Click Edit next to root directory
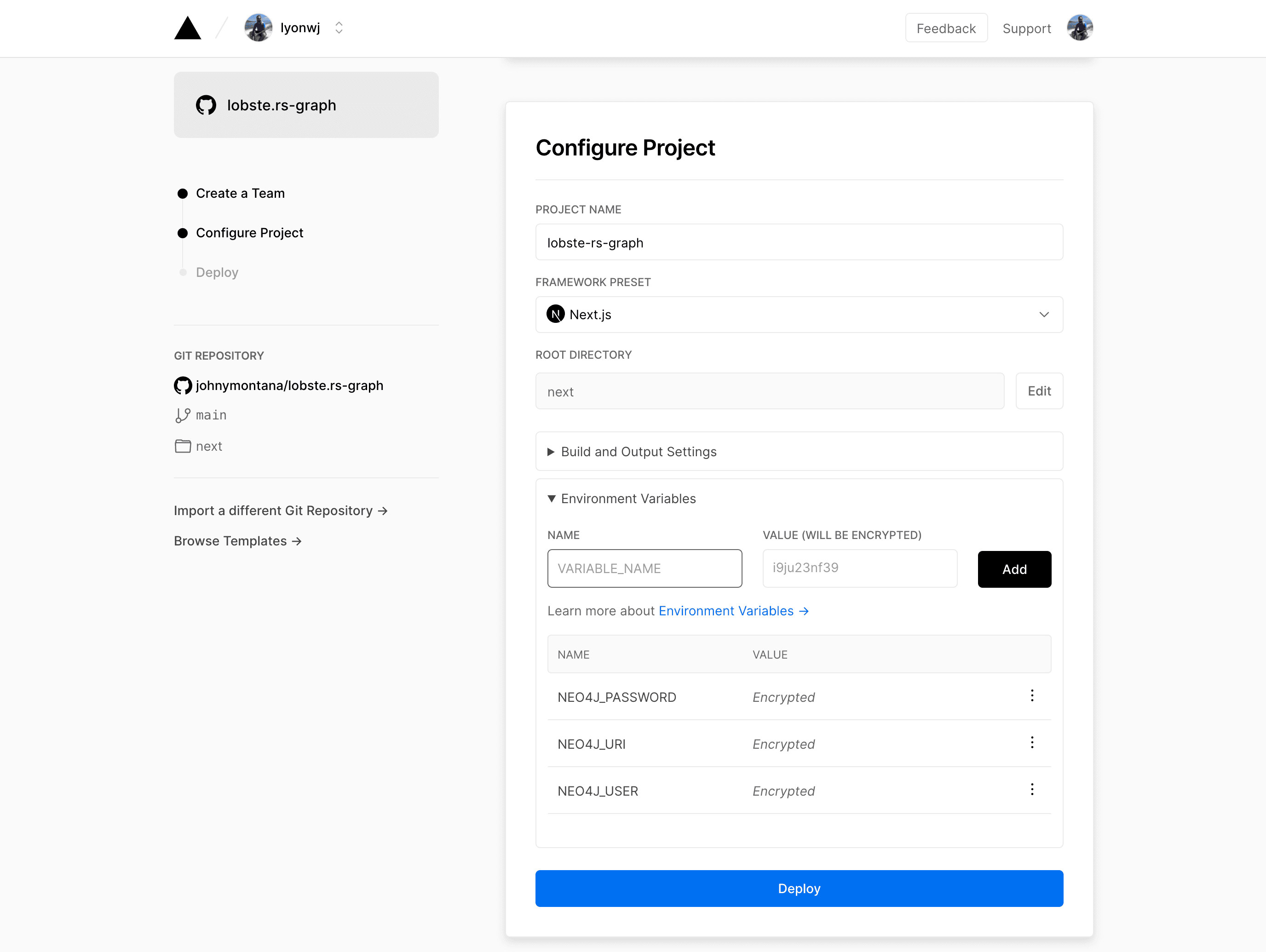Screen dimensions: 1266x952 pos(1039,391)
